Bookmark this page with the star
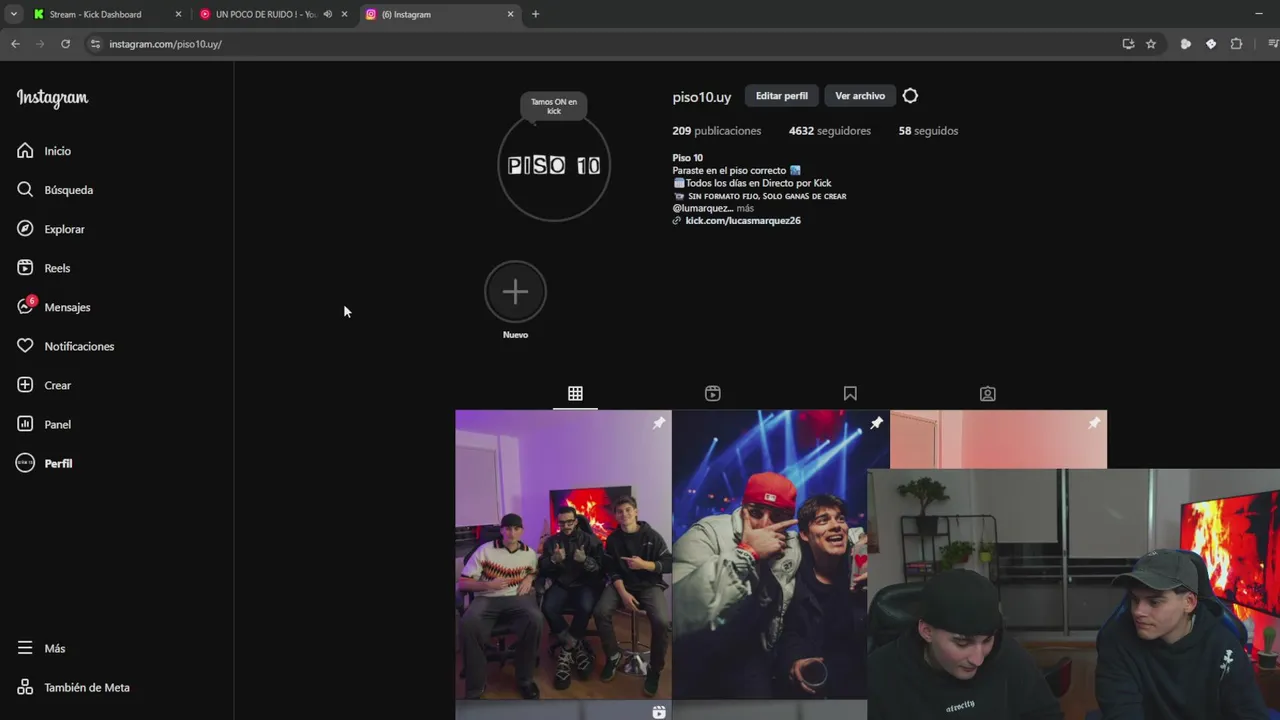 tap(1151, 44)
